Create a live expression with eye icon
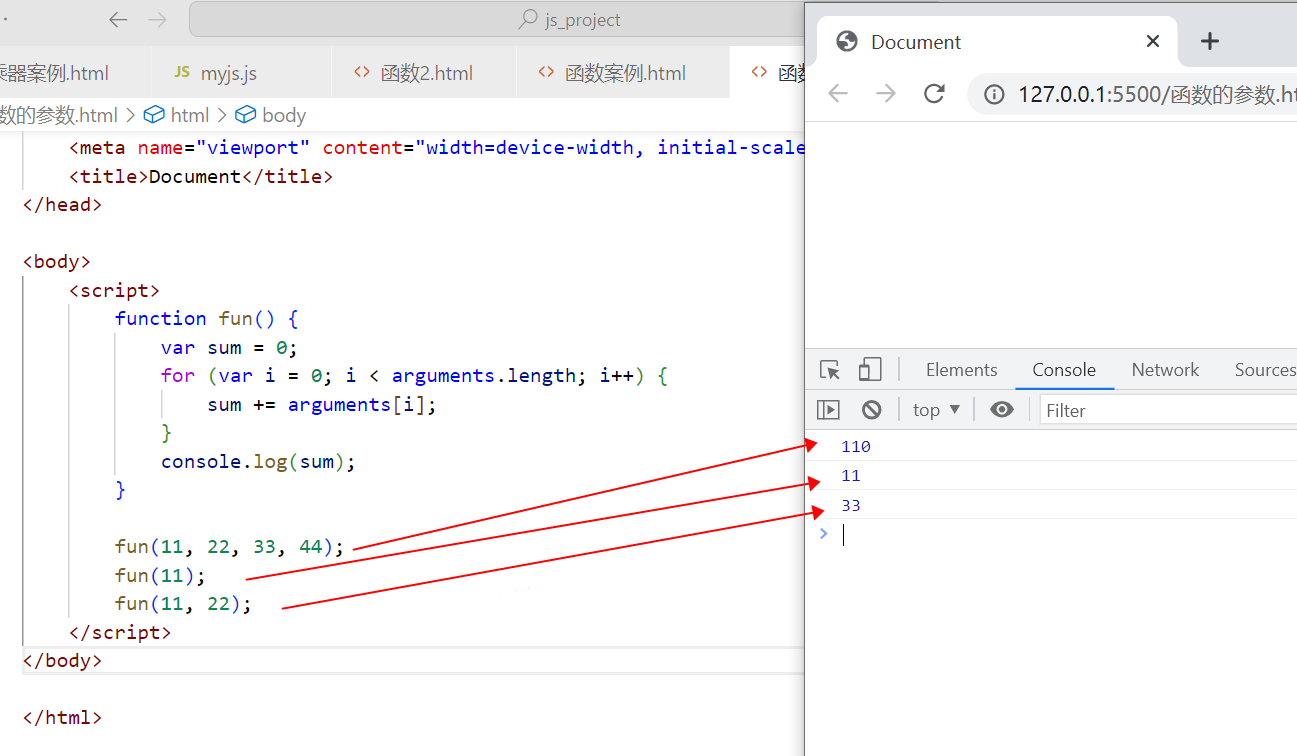Screen dimensions: 1297x756 coord(1001,410)
